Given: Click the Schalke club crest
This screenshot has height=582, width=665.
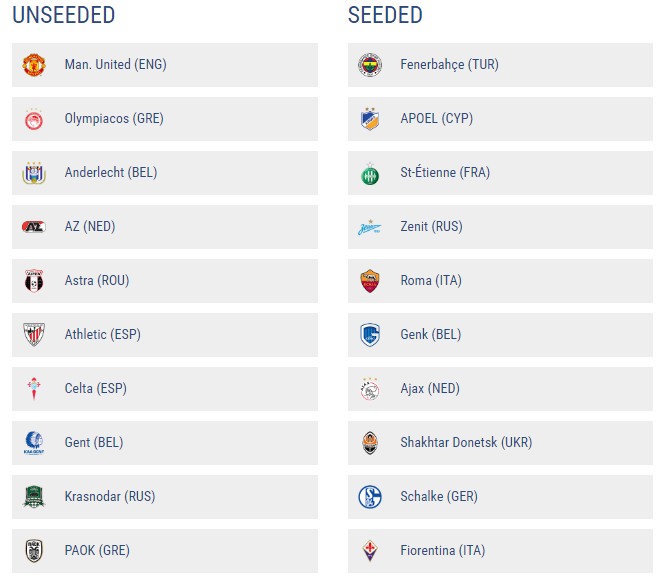Looking at the screenshot, I should point(370,497).
